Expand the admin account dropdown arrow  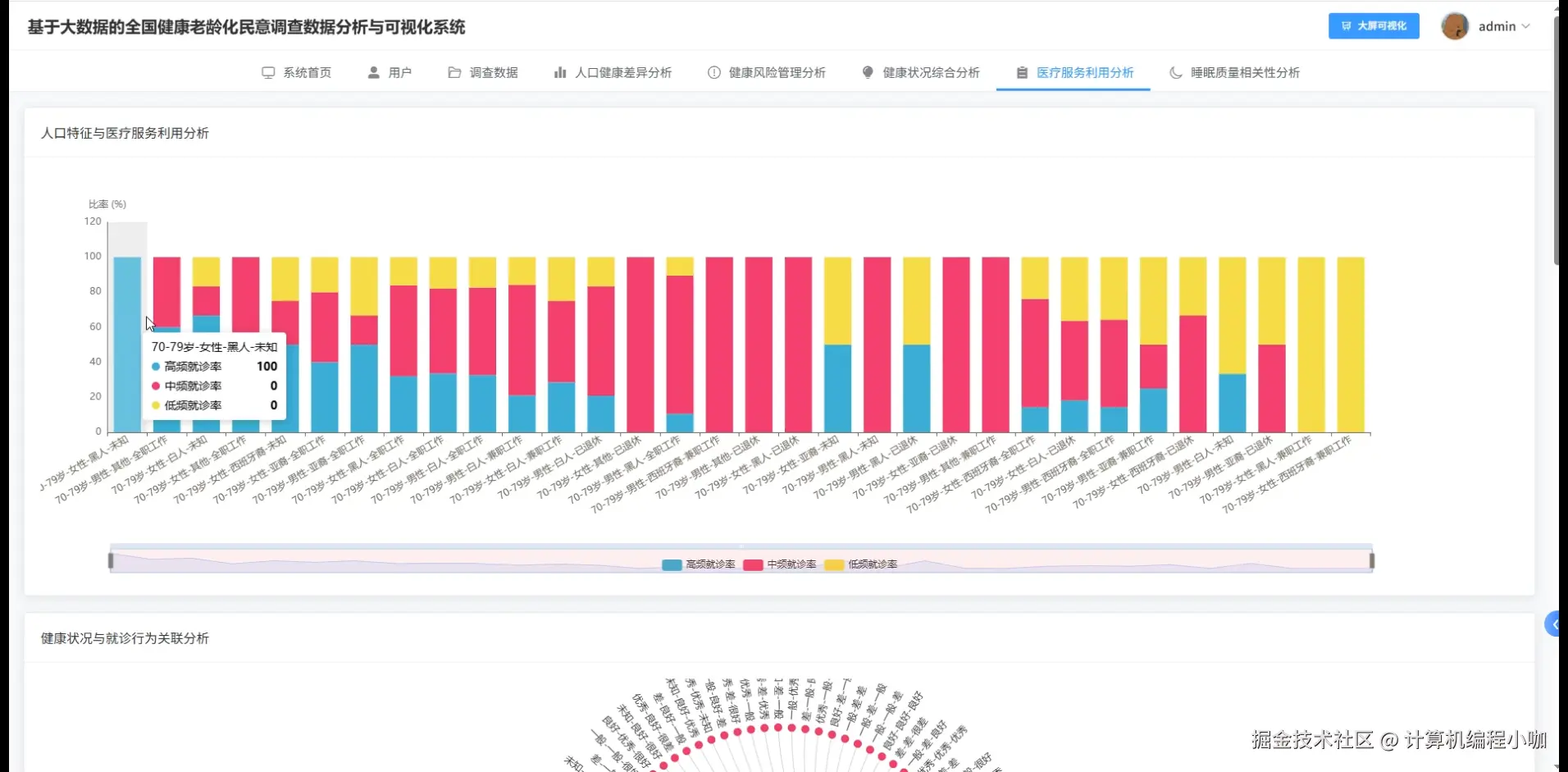click(1526, 26)
